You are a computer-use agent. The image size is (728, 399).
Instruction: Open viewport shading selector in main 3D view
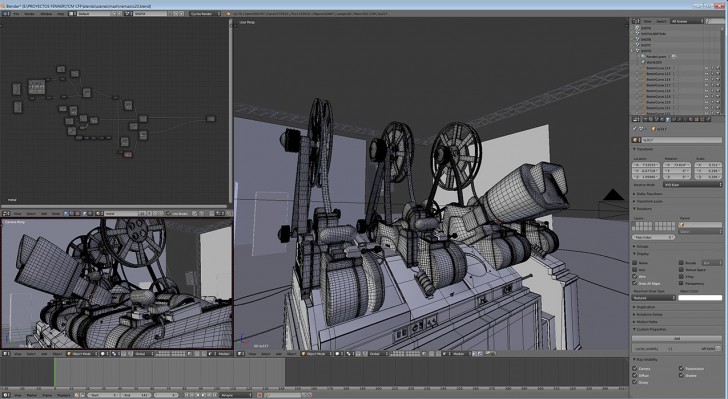339,353
